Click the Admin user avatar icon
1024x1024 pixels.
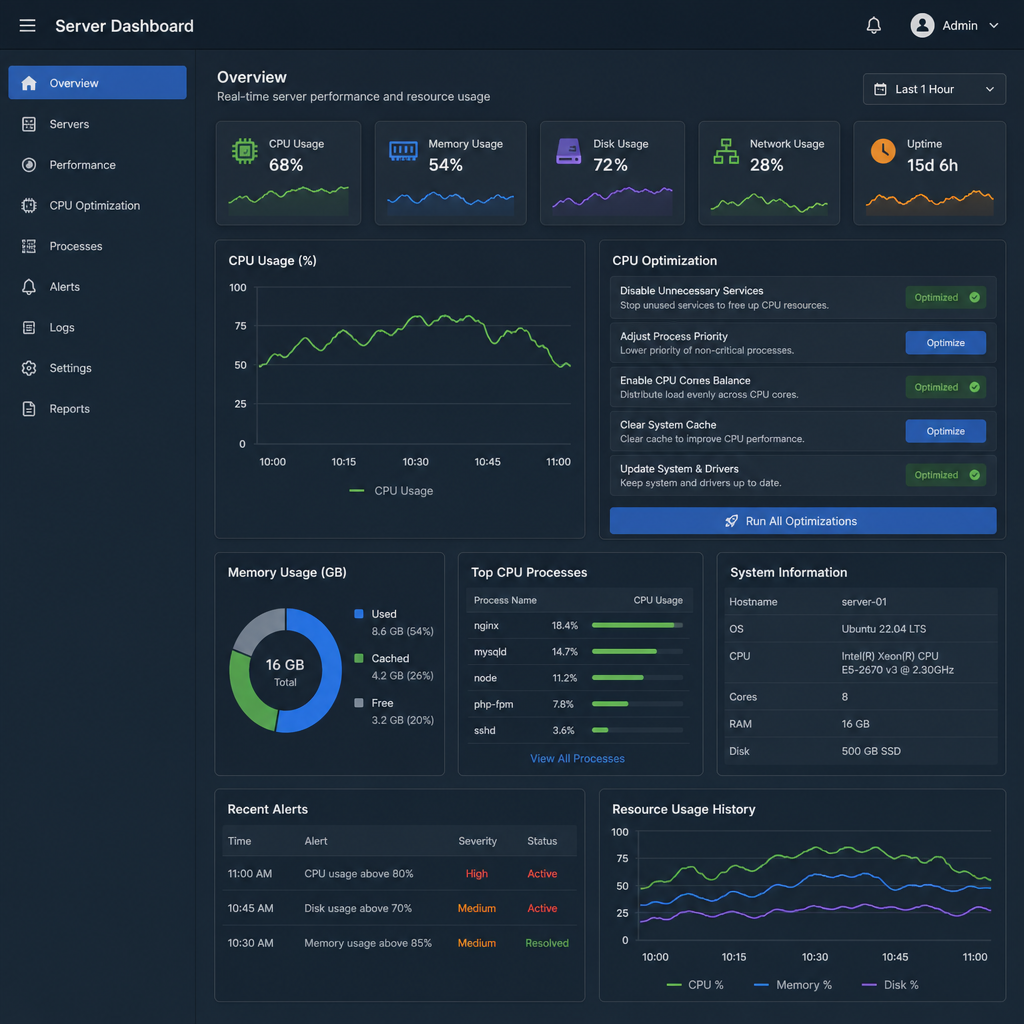[922, 25]
